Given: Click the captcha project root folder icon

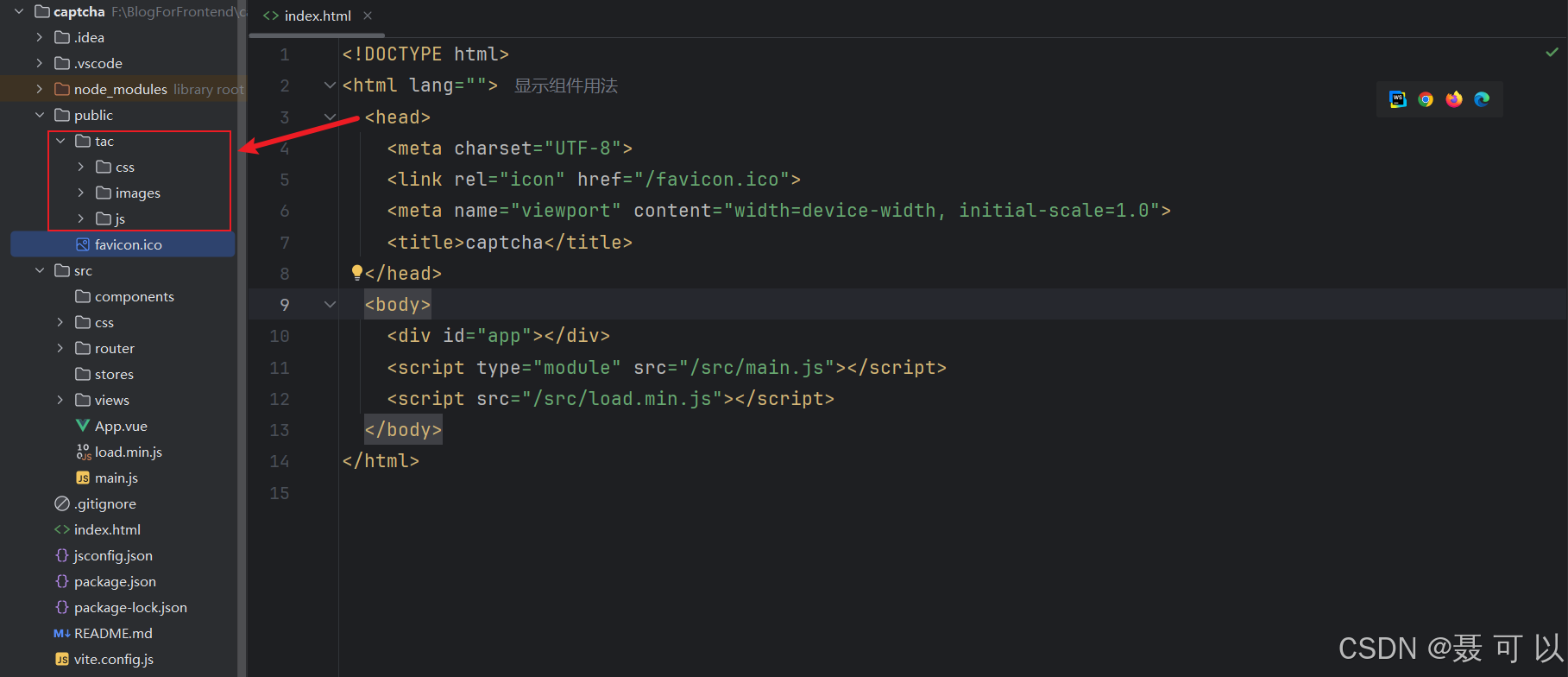Looking at the screenshot, I should (x=41, y=11).
